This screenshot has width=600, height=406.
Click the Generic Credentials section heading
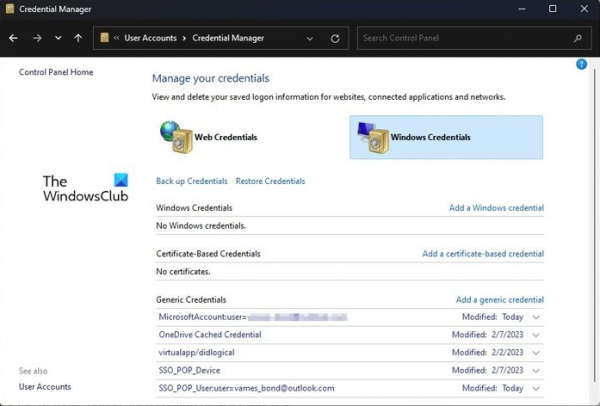click(x=191, y=300)
